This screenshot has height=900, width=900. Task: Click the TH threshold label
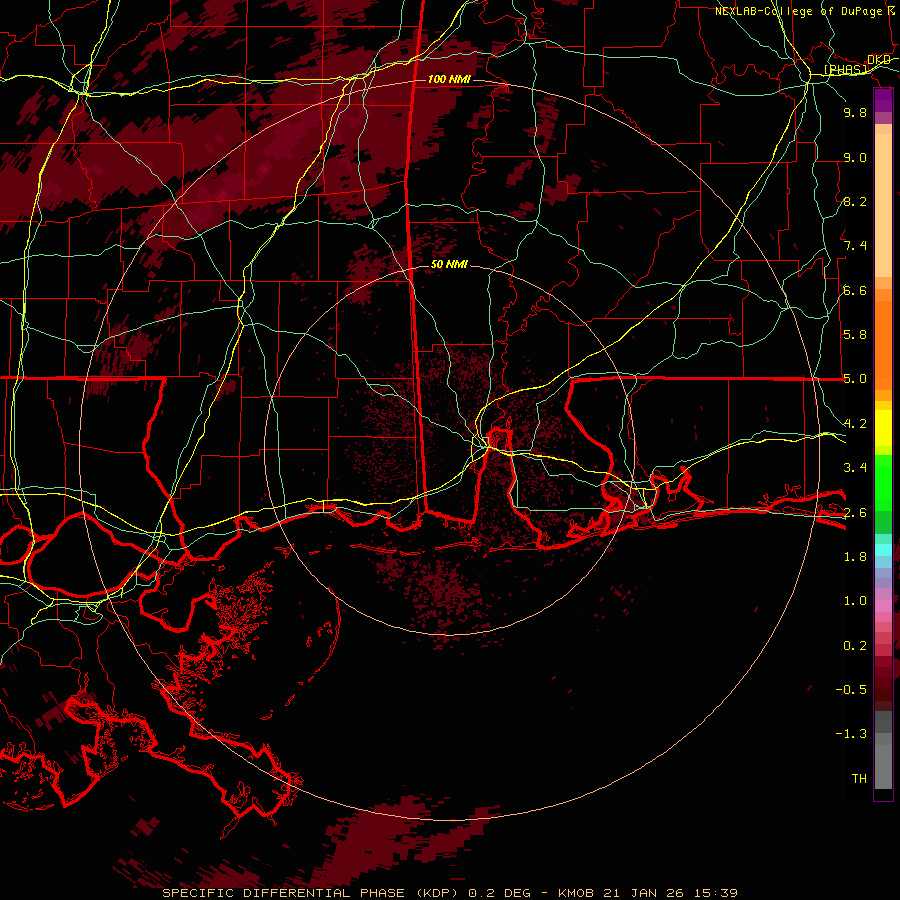coord(859,779)
